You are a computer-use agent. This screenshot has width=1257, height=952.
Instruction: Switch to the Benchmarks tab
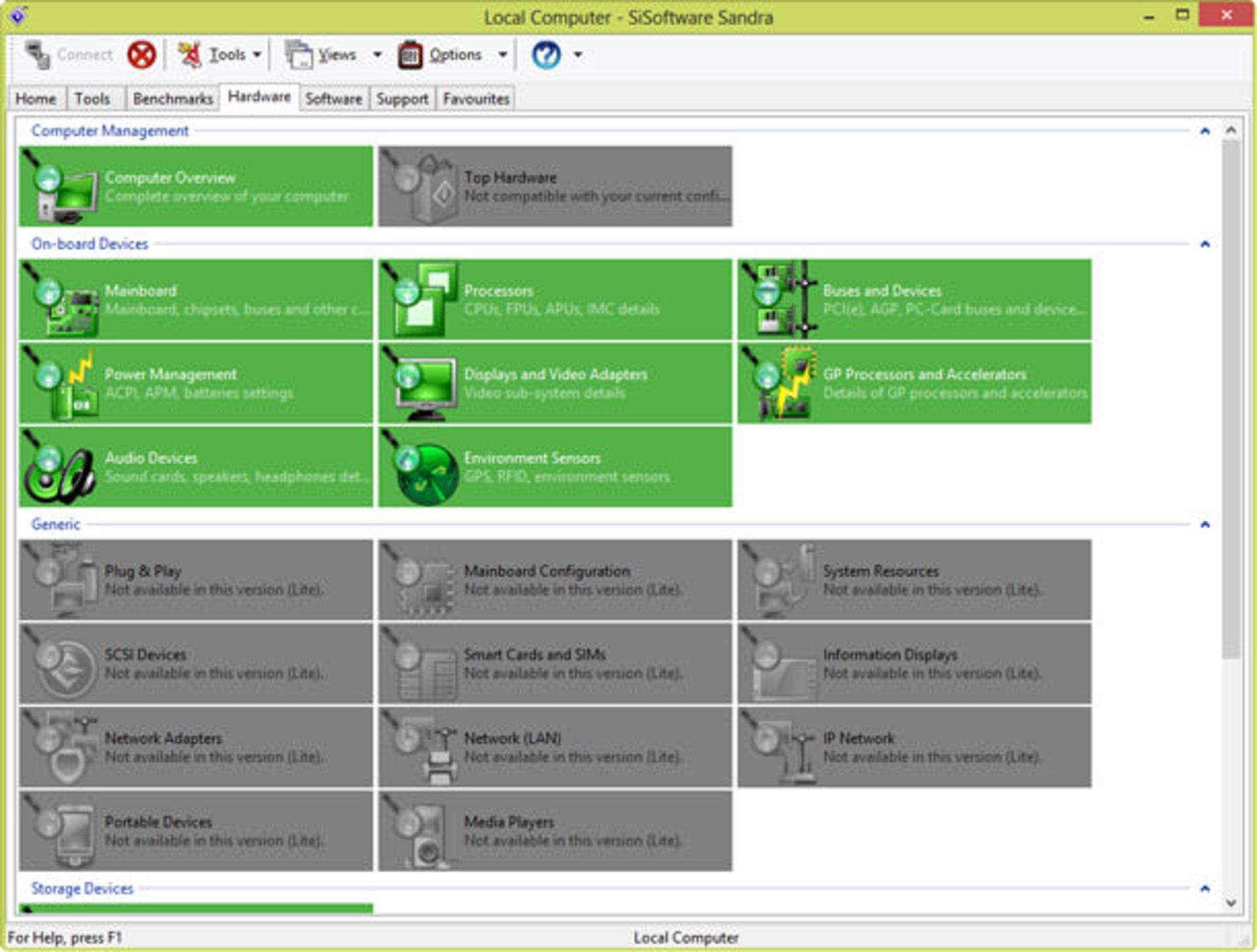173,99
